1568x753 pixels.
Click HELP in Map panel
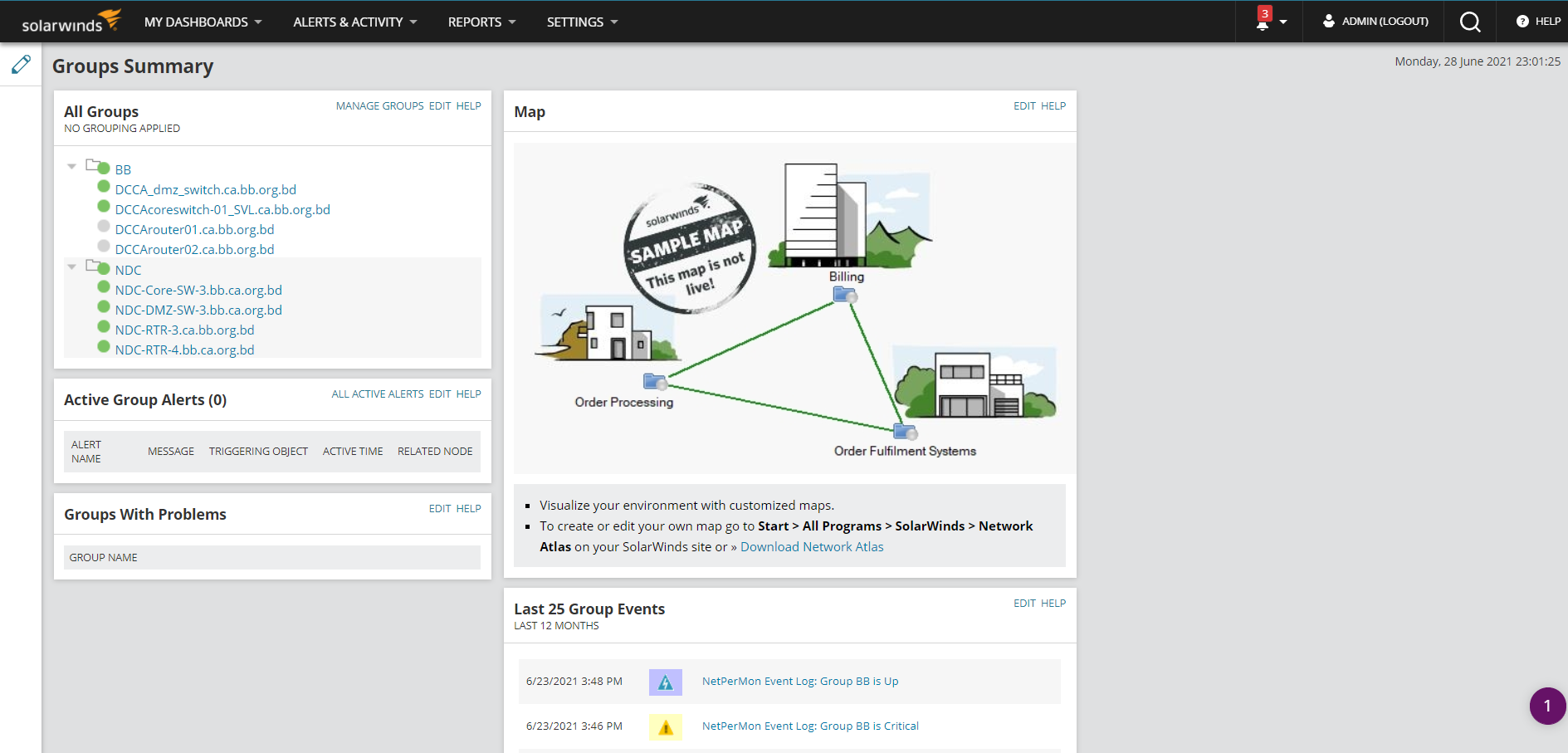coord(1053,106)
